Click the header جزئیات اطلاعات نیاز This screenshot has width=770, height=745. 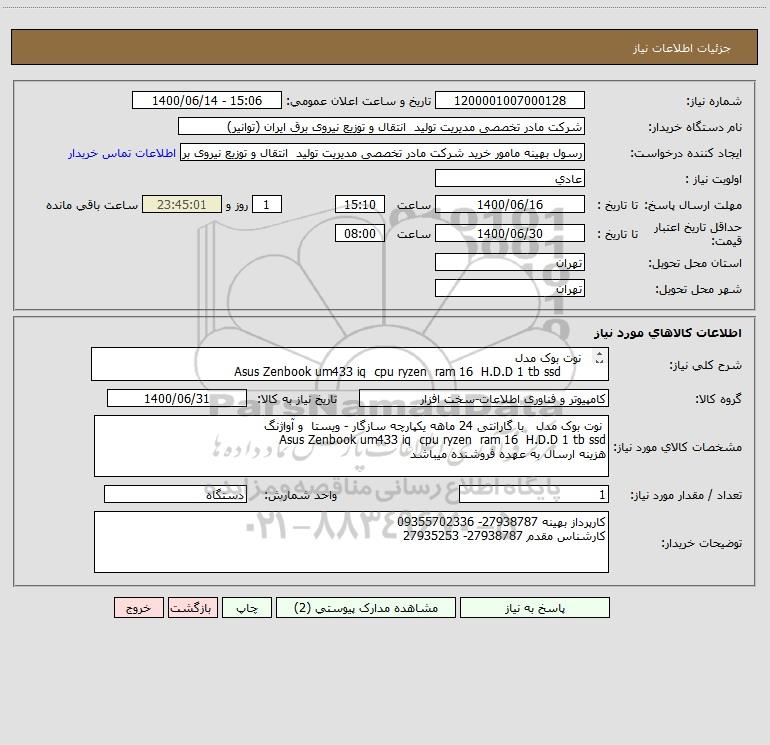coord(682,48)
